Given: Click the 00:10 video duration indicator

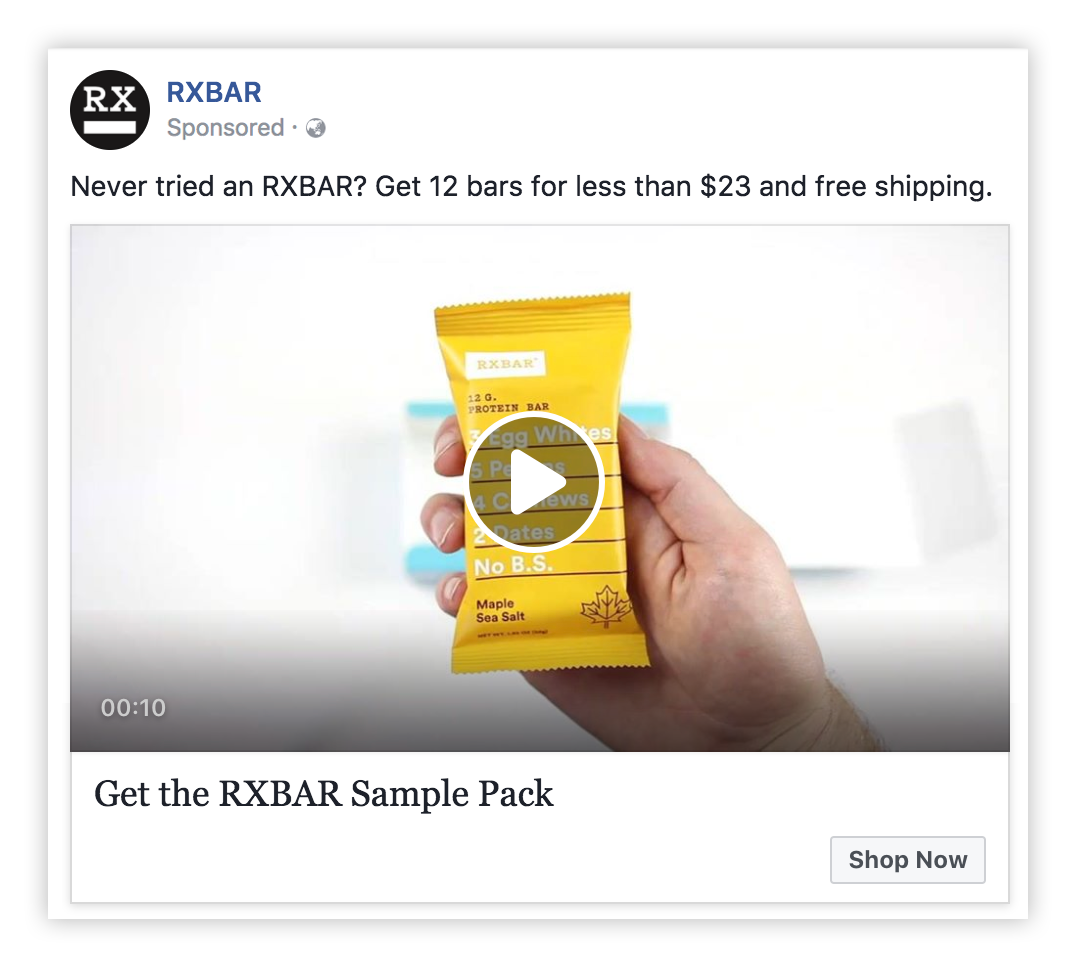Looking at the screenshot, I should coord(133,707).
